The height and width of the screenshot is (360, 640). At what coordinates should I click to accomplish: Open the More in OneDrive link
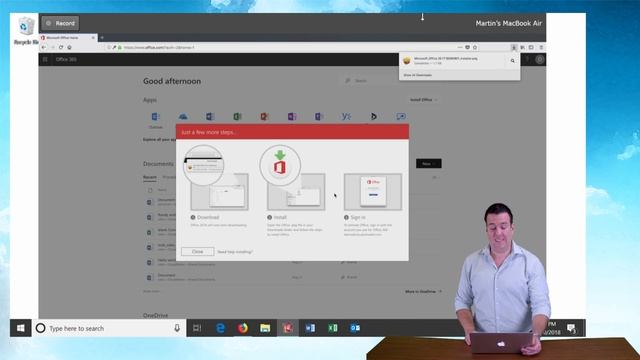(x=423, y=291)
